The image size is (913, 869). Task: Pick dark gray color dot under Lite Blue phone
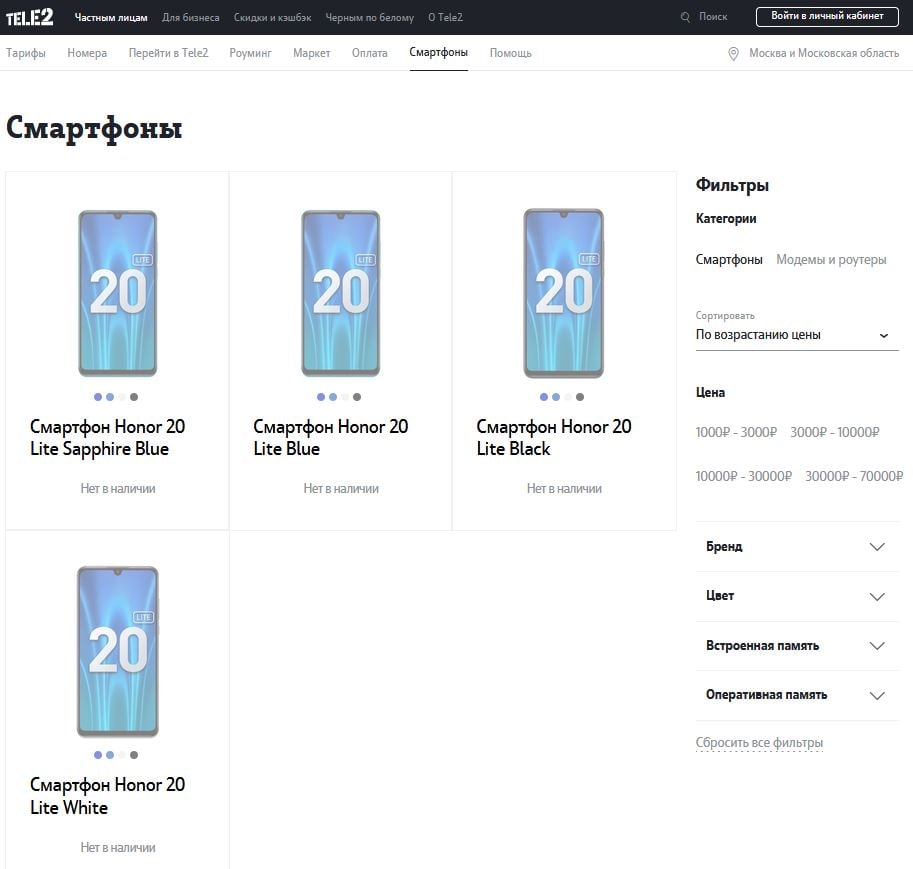(x=357, y=397)
